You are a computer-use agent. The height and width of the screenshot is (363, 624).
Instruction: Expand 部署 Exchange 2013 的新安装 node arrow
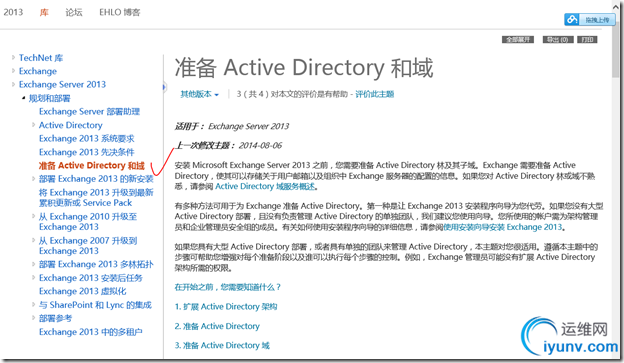(33, 178)
